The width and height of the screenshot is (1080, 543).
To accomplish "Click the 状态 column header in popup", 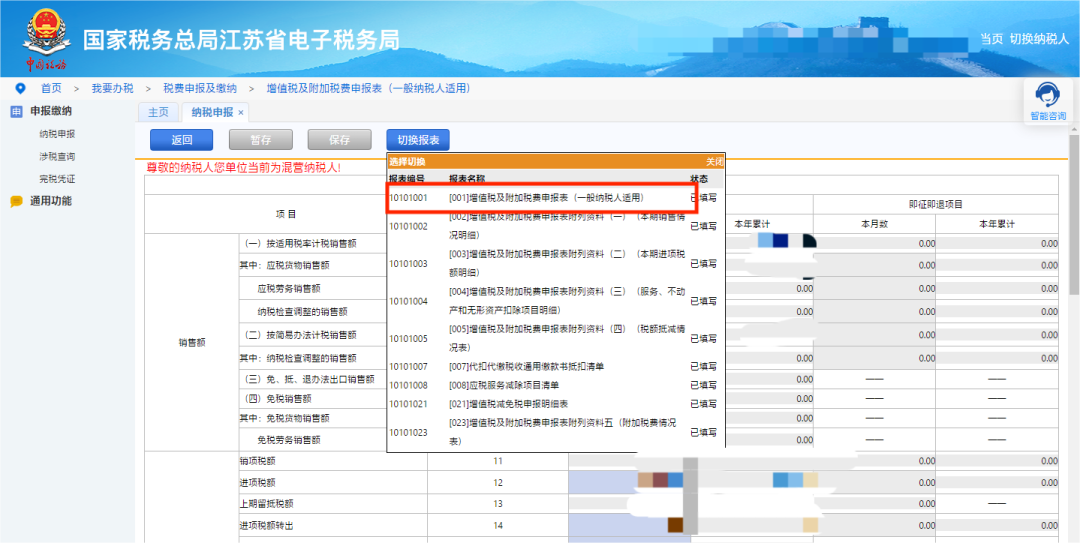I will tap(698, 178).
